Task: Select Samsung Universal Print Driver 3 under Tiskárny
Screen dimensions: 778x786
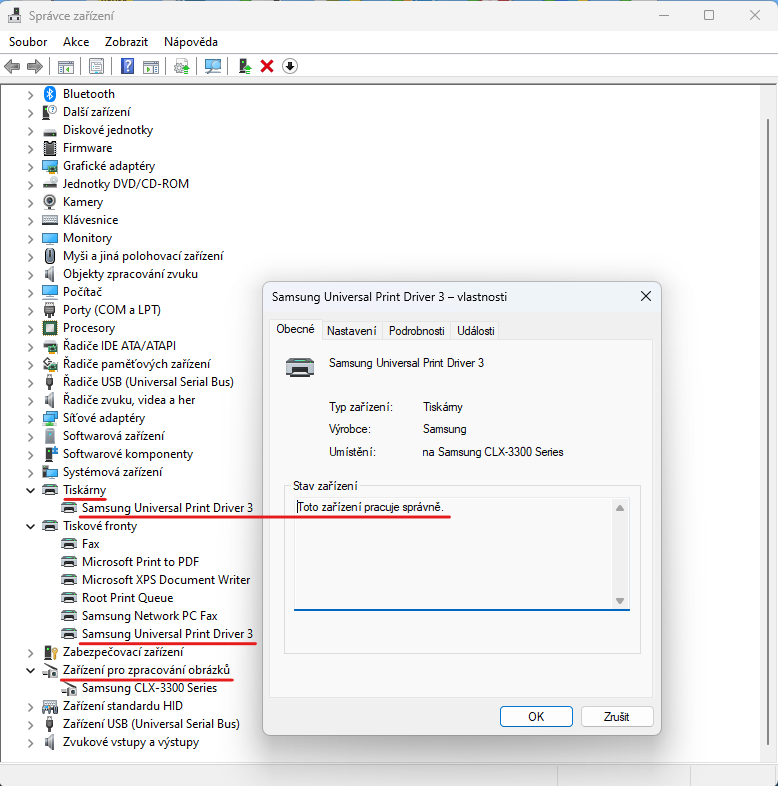Action: [167, 508]
